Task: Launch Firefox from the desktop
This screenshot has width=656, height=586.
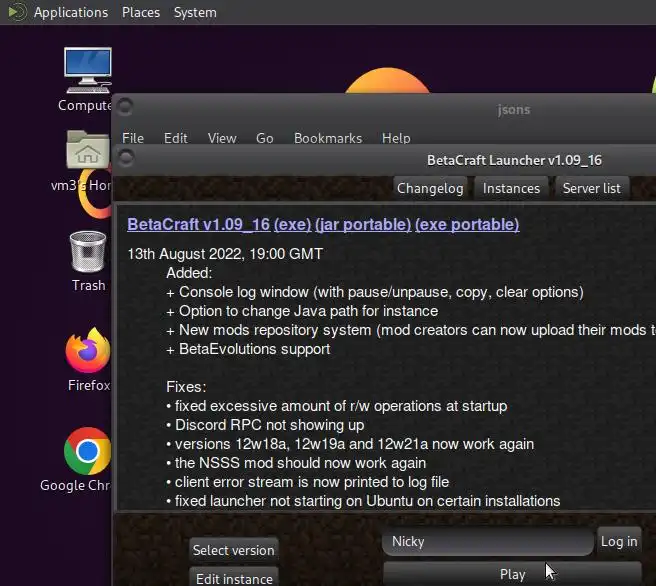Action: (88, 351)
